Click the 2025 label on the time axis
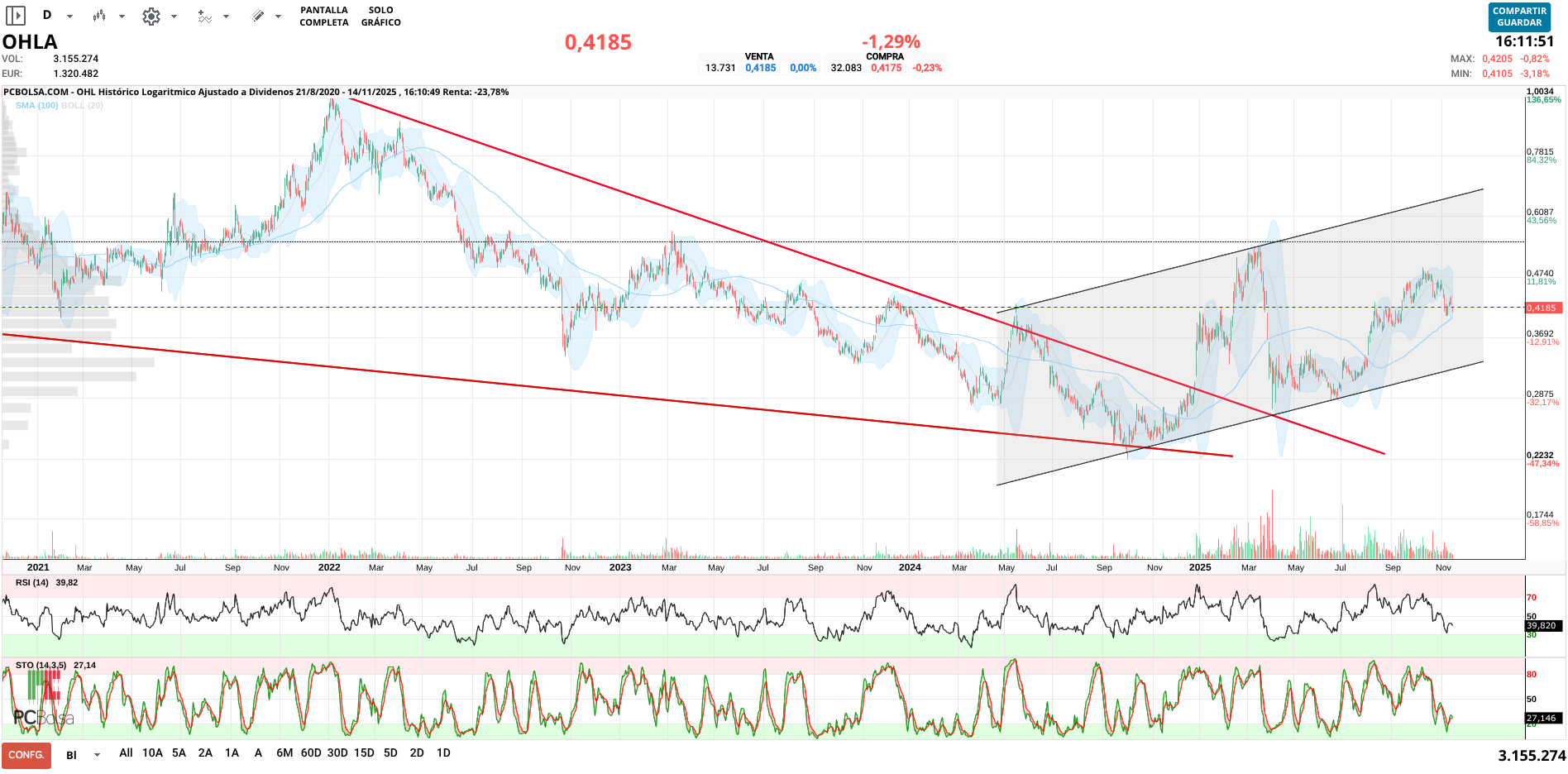1568x774 pixels. pyautogui.click(x=1200, y=567)
